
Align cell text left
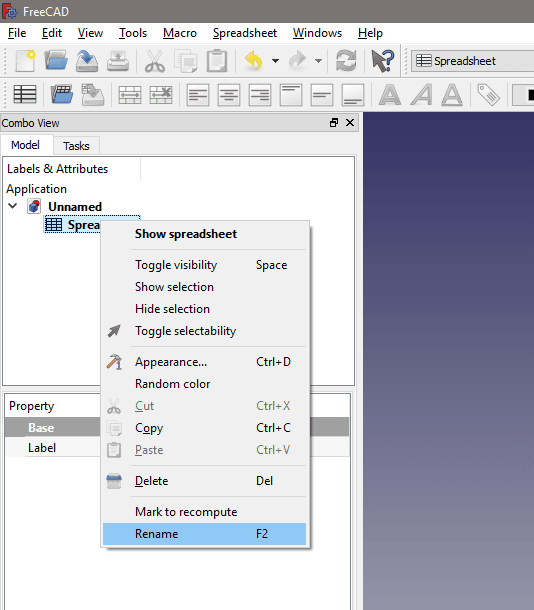[198, 95]
